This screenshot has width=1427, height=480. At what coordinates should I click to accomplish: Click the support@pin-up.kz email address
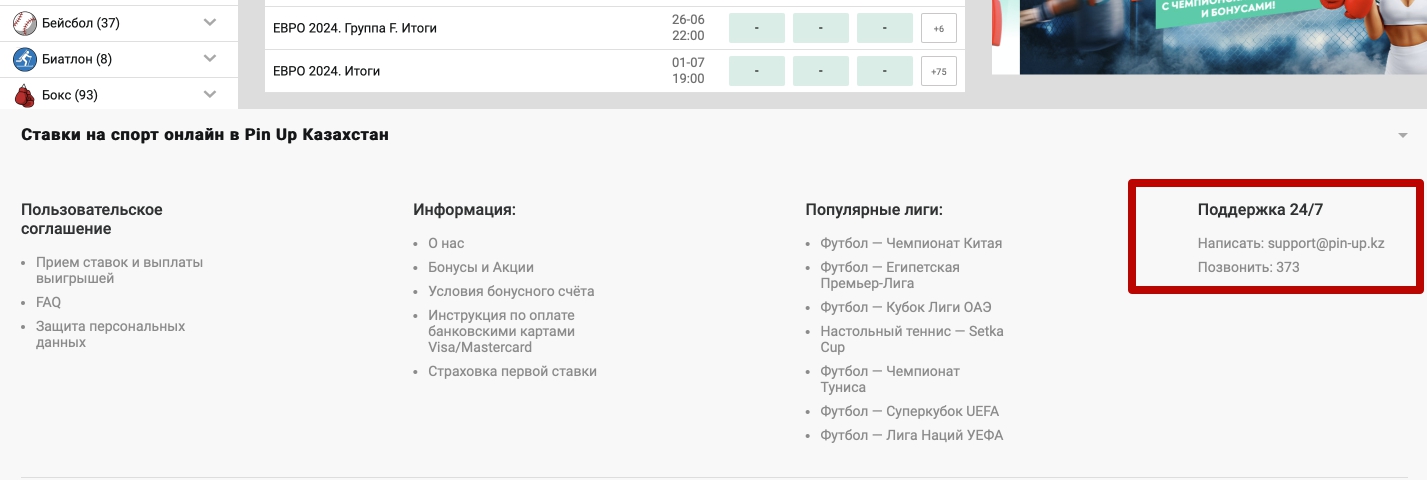(x=1326, y=243)
